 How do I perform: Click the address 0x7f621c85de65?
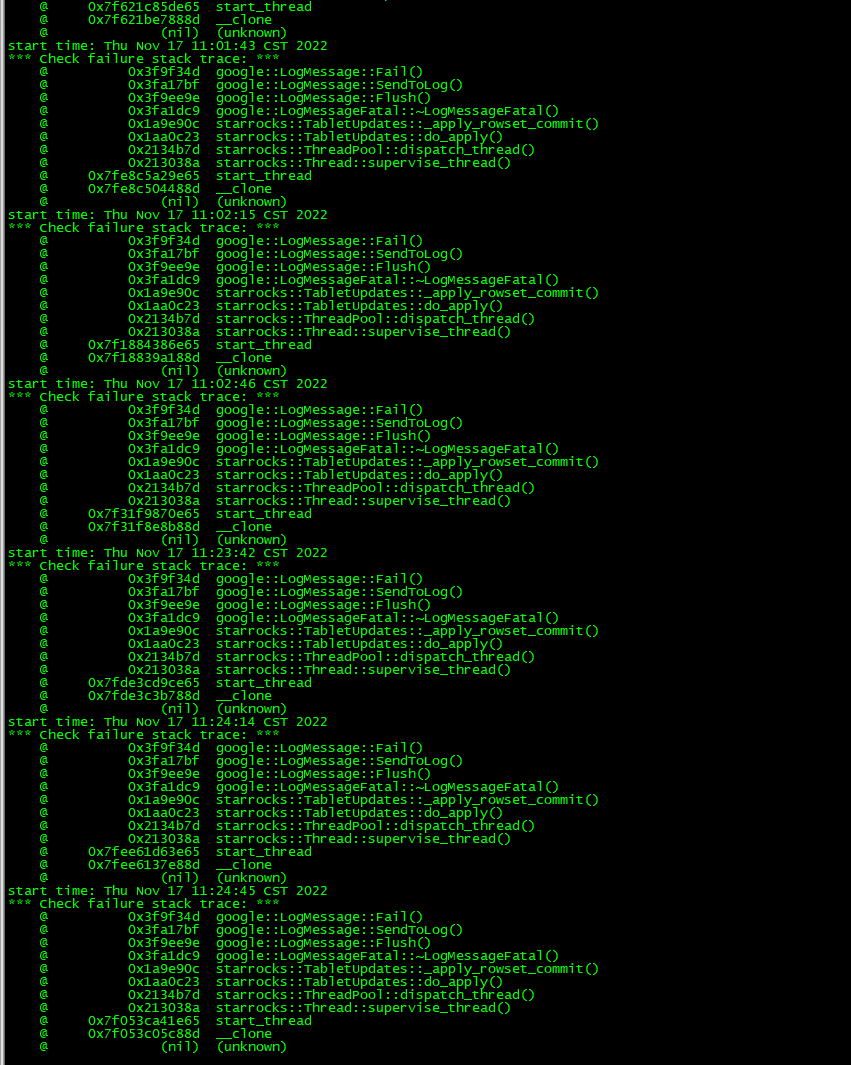[x=144, y=7]
